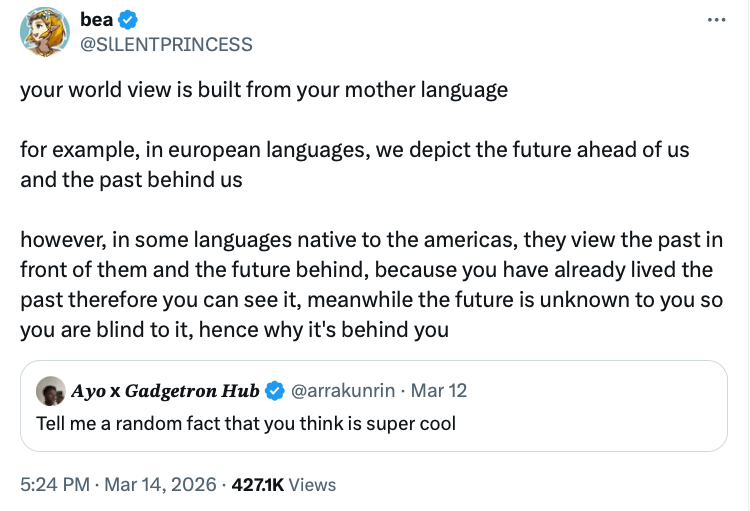Click the verified badge beside bea

pyautogui.click(x=129, y=20)
